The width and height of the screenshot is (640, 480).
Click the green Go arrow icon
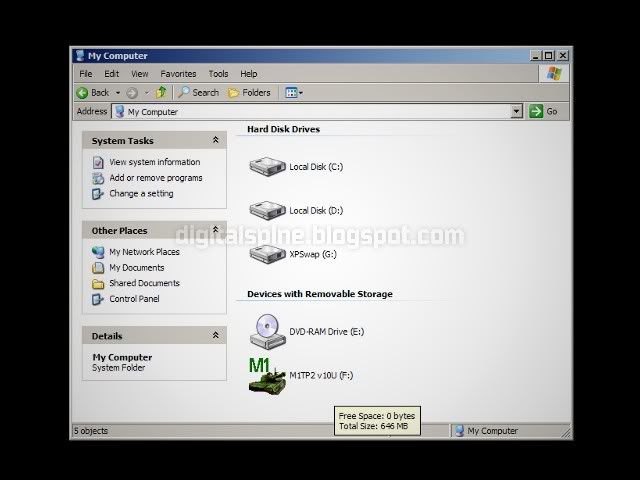click(x=536, y=111)
